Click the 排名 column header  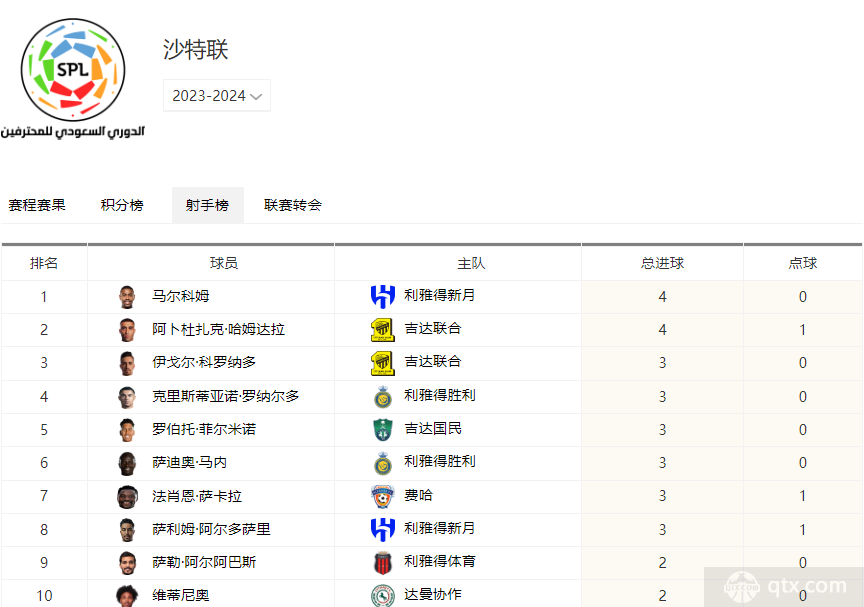point(44,263)
